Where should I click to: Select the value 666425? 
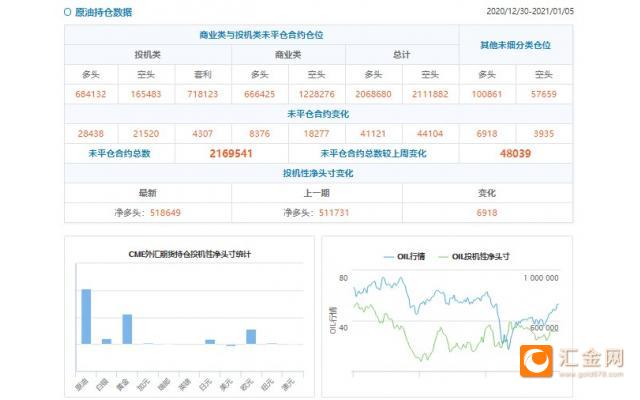(260, 94)
